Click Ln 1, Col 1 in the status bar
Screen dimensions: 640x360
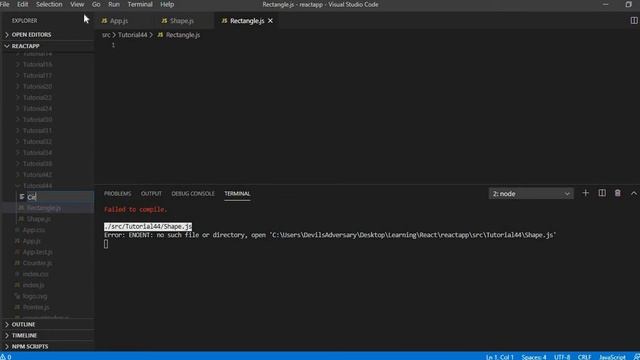pos(500,357)
